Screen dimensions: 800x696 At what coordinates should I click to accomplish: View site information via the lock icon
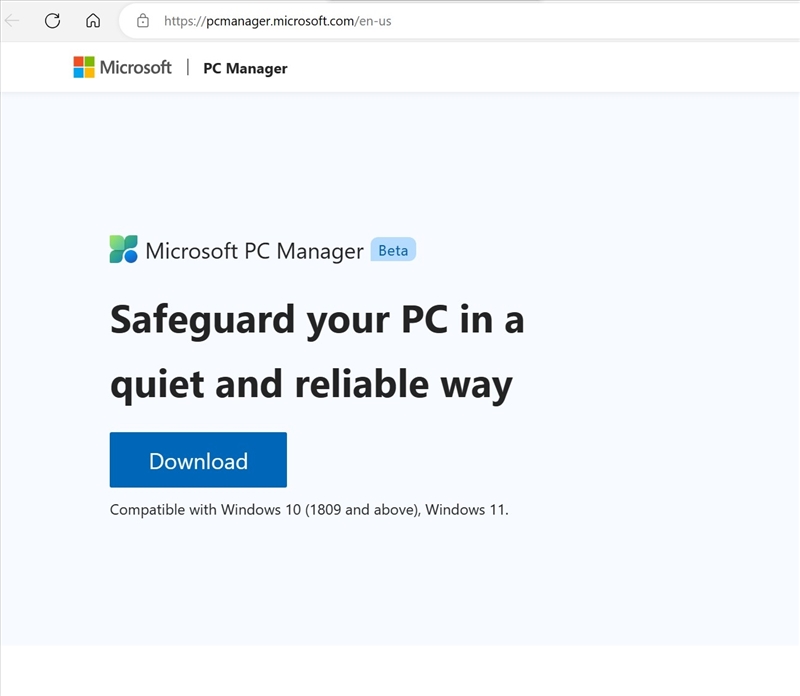143,20
